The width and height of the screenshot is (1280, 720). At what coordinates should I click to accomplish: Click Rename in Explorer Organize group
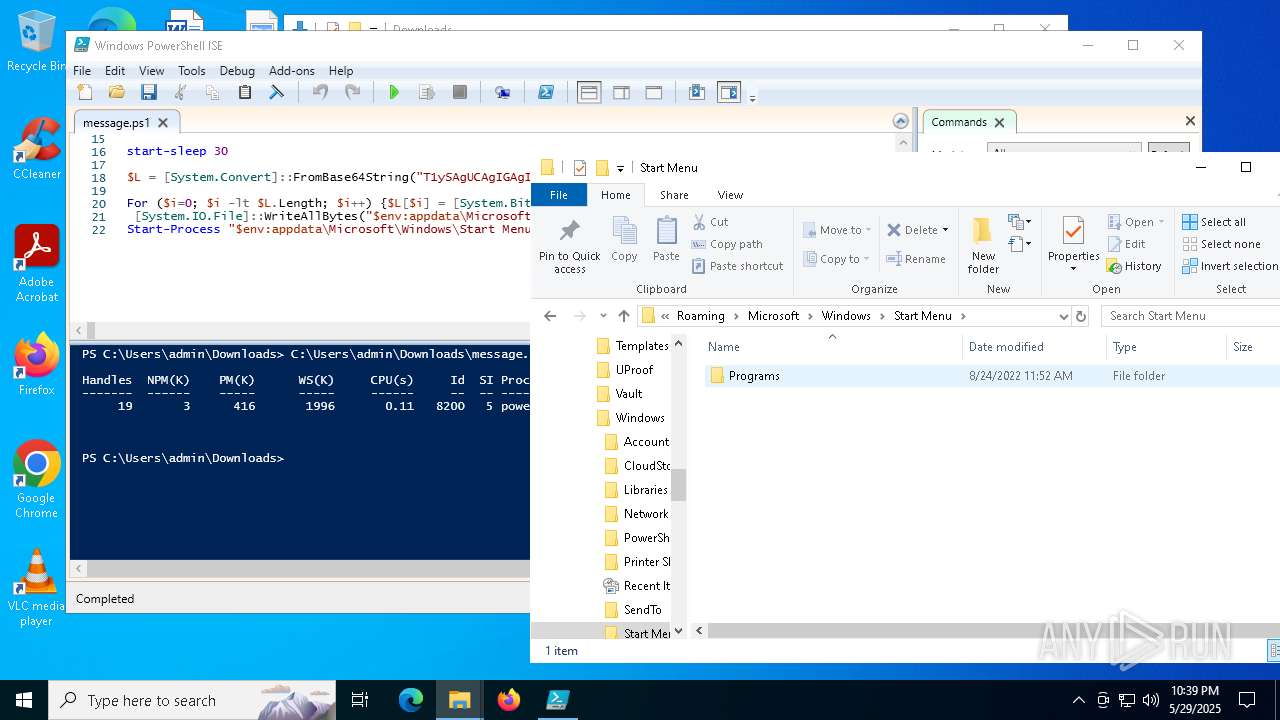[915, 259]
